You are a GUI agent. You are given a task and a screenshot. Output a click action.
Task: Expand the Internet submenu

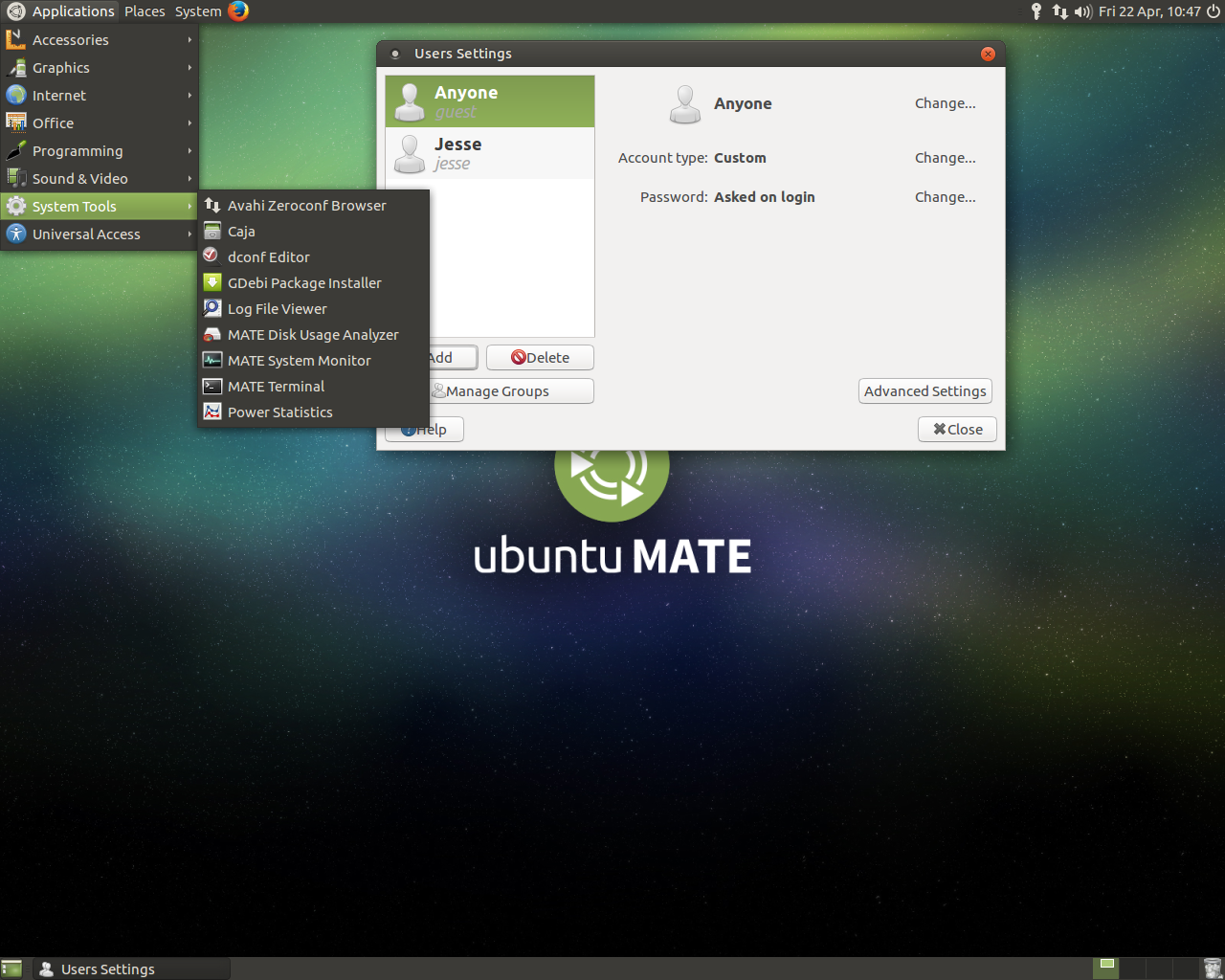pos(100,96)
